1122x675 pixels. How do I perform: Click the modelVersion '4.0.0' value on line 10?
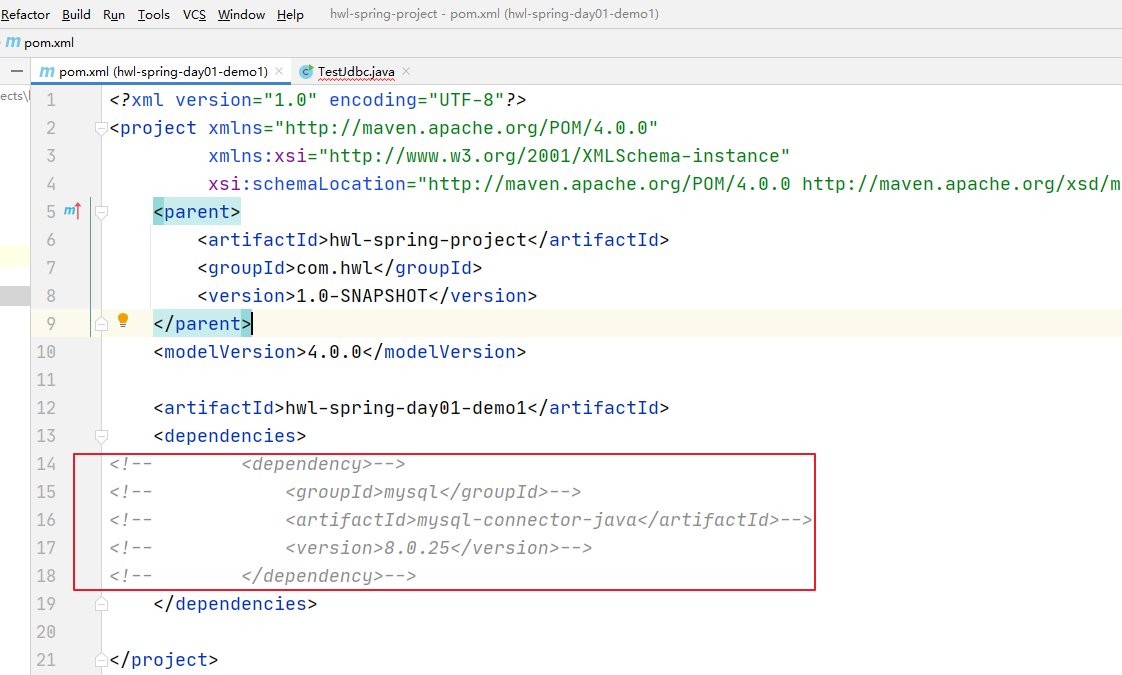coord(335,352)
